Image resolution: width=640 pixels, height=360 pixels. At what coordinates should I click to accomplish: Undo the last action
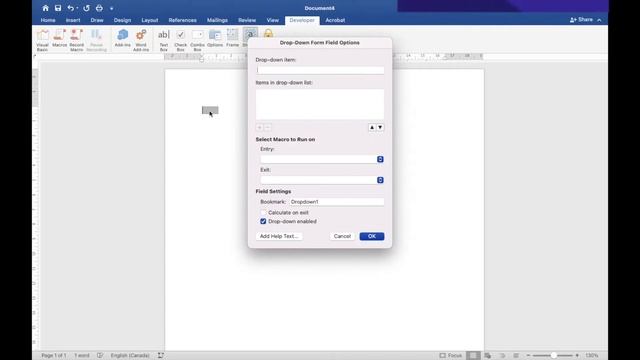pos(71,8)
